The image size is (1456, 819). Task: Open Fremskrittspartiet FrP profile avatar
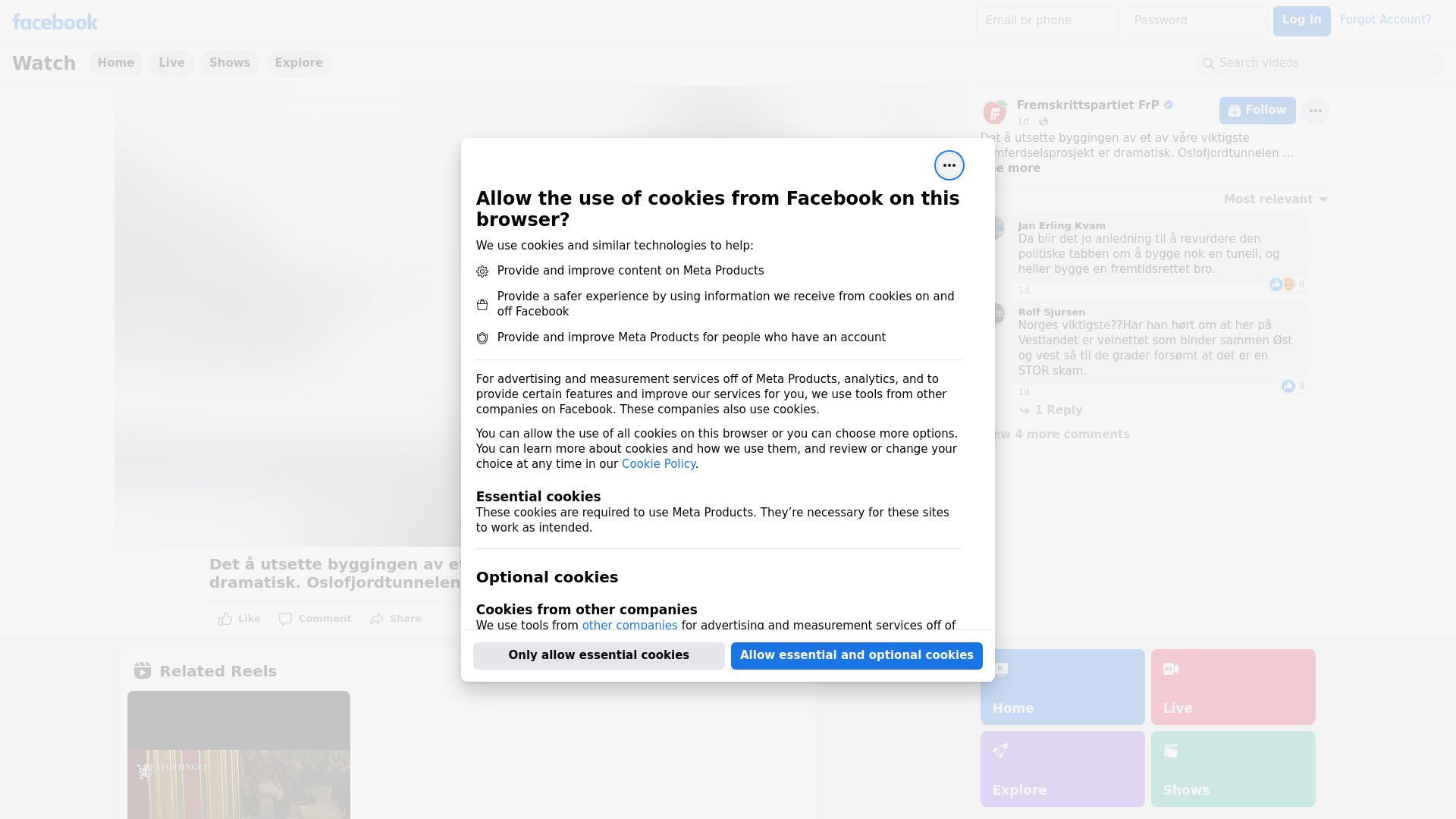pyautogui.click(x=994, y=112)
